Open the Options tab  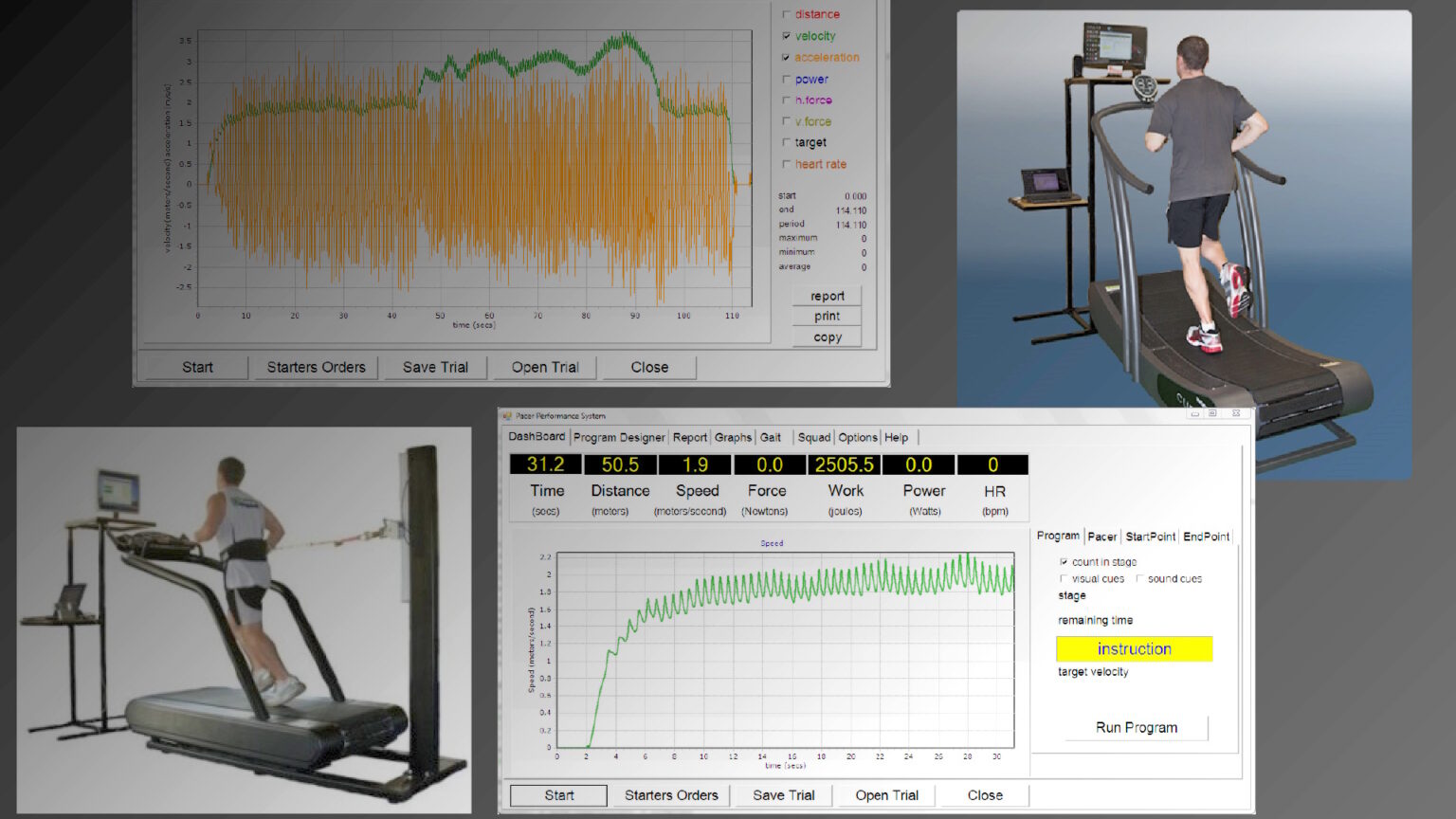858,438
